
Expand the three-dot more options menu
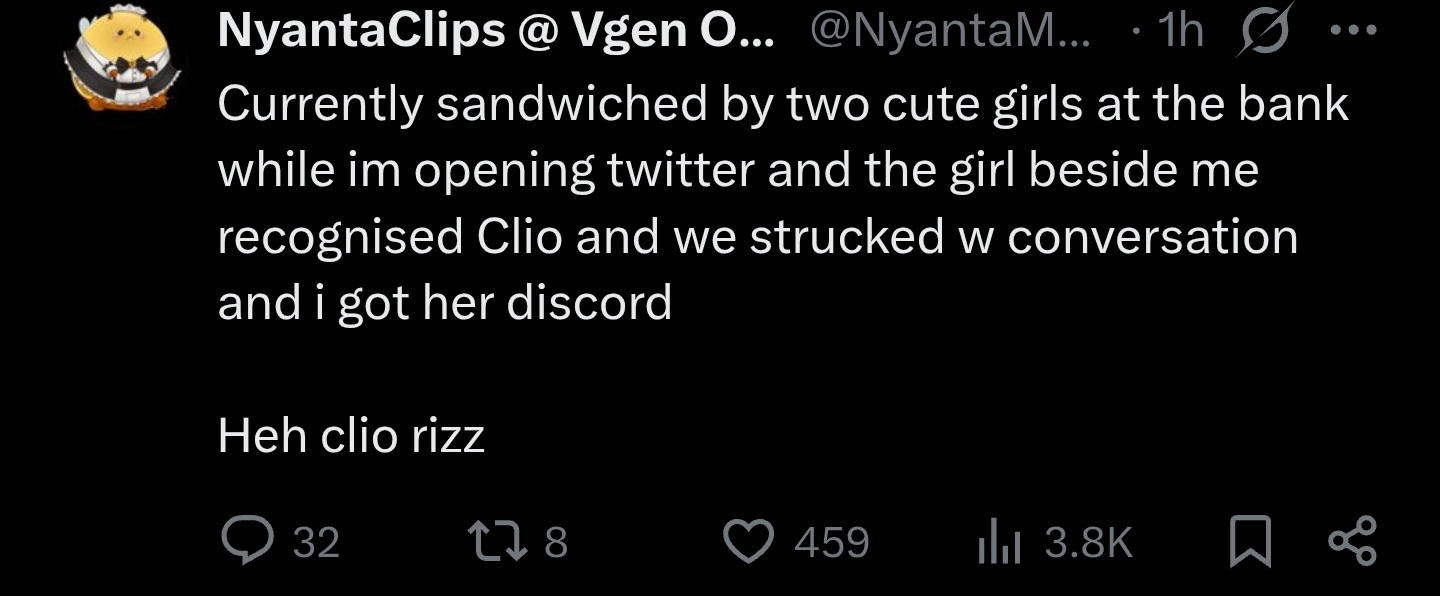[x=1354, y=31]
